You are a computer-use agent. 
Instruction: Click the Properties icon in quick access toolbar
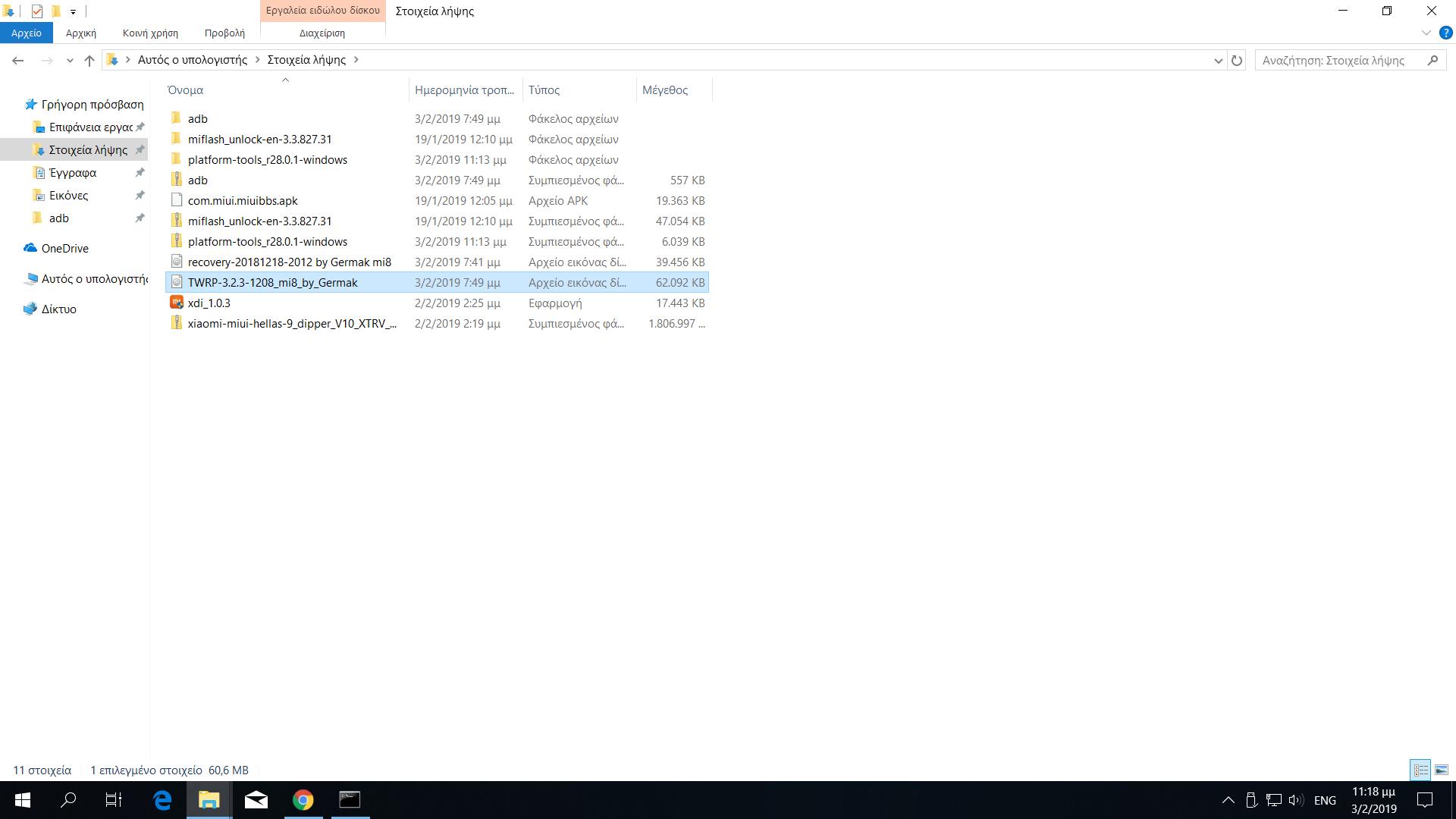[36, 11]
